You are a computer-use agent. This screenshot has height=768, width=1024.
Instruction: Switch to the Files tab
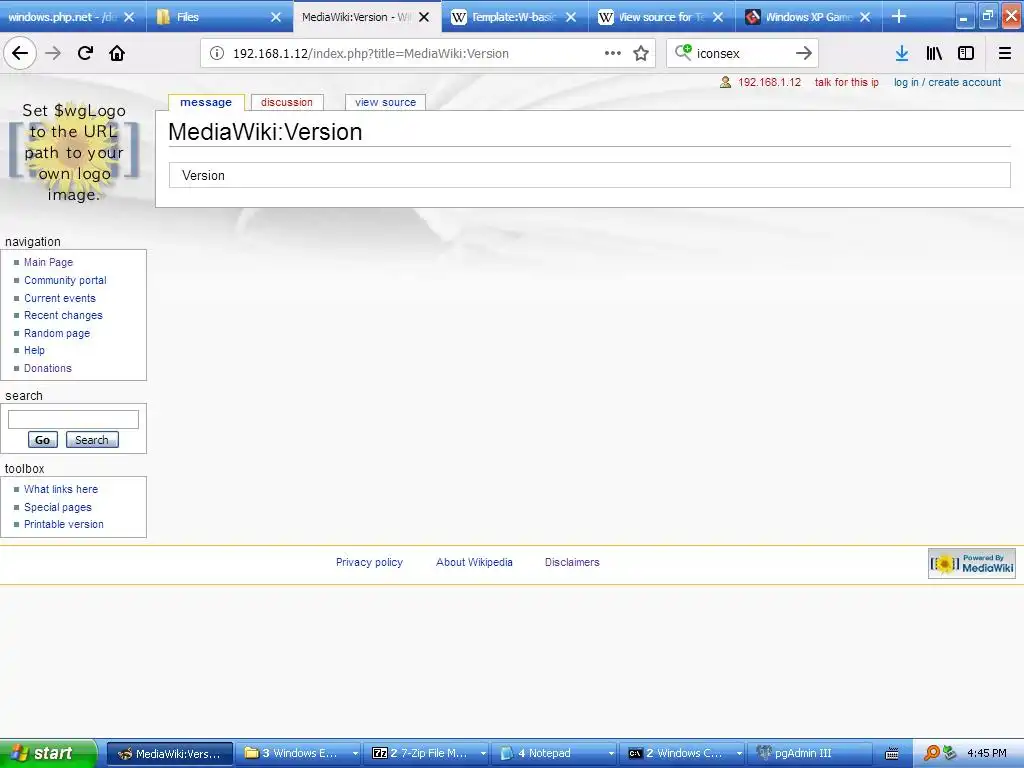(209, 17)
